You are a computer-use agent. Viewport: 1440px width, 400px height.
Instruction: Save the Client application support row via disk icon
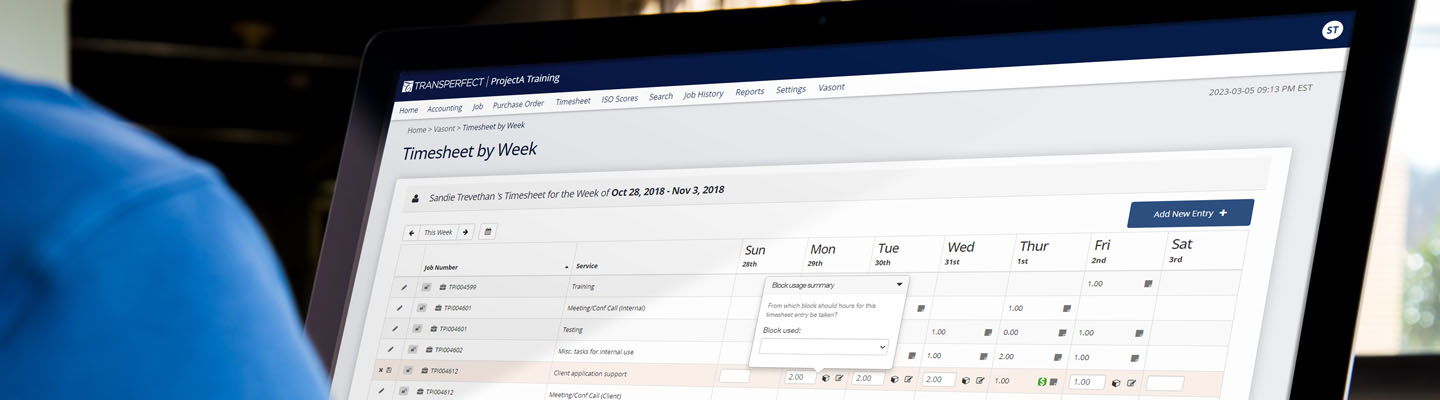click(x=390, y=370)
